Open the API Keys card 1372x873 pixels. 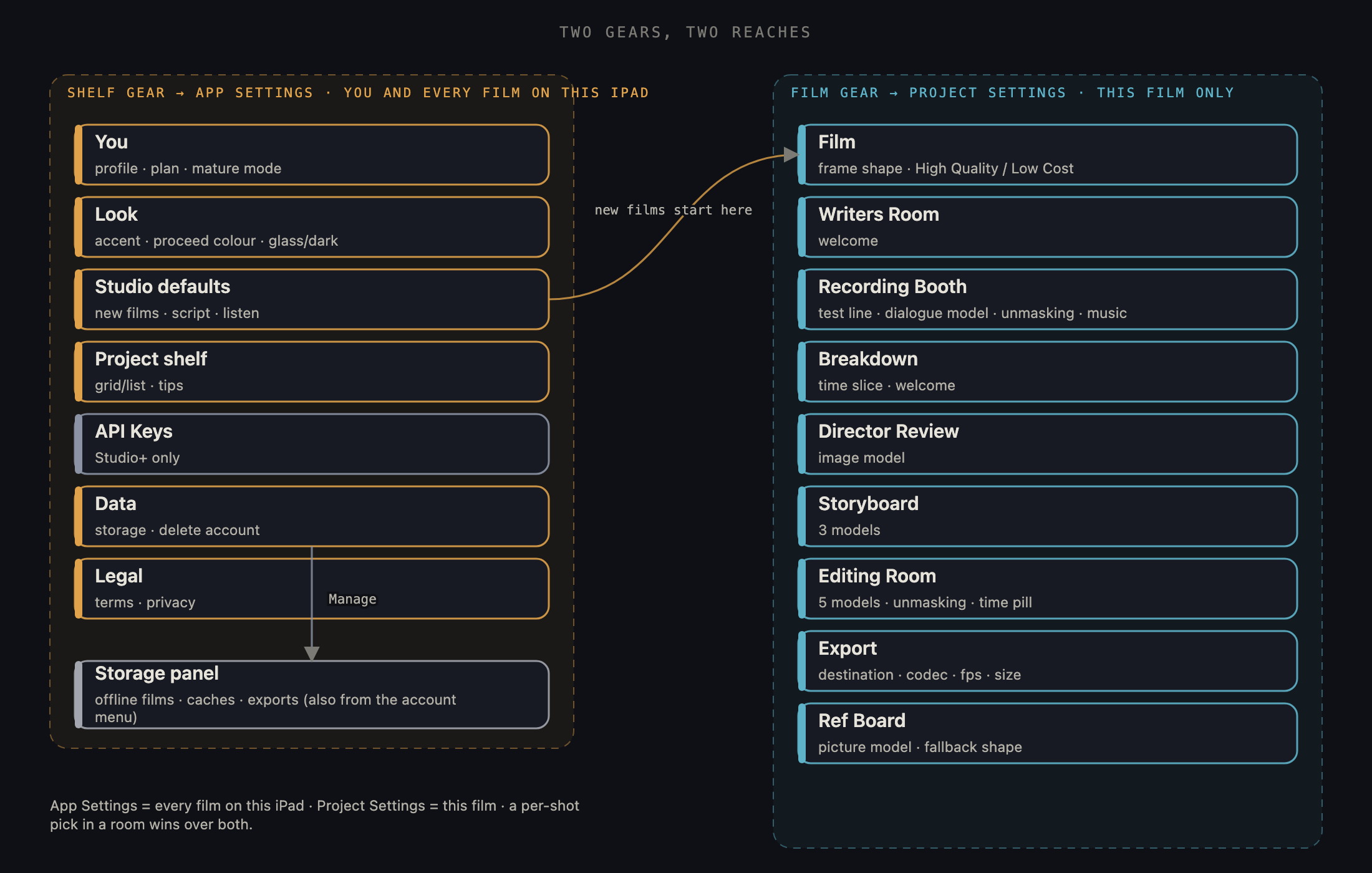click(312, 444)
